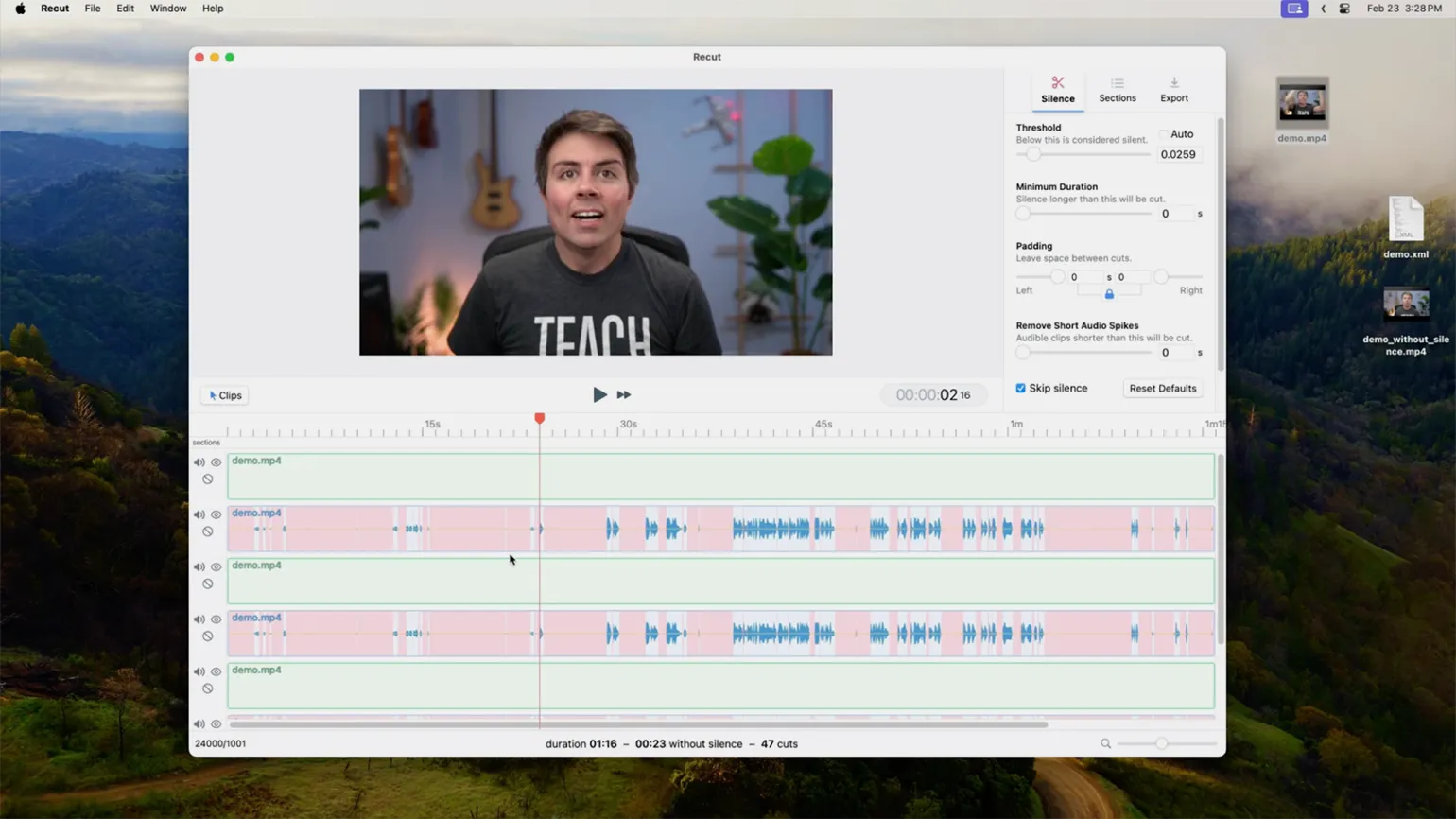1456x819 pixels.
Task: Click the Threshold value field
Action: point(1178,155)
